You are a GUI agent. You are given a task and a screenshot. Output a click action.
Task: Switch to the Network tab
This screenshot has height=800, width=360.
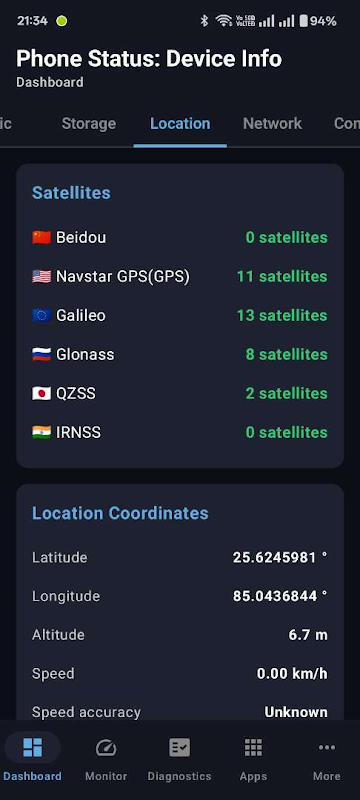(272, 123)
